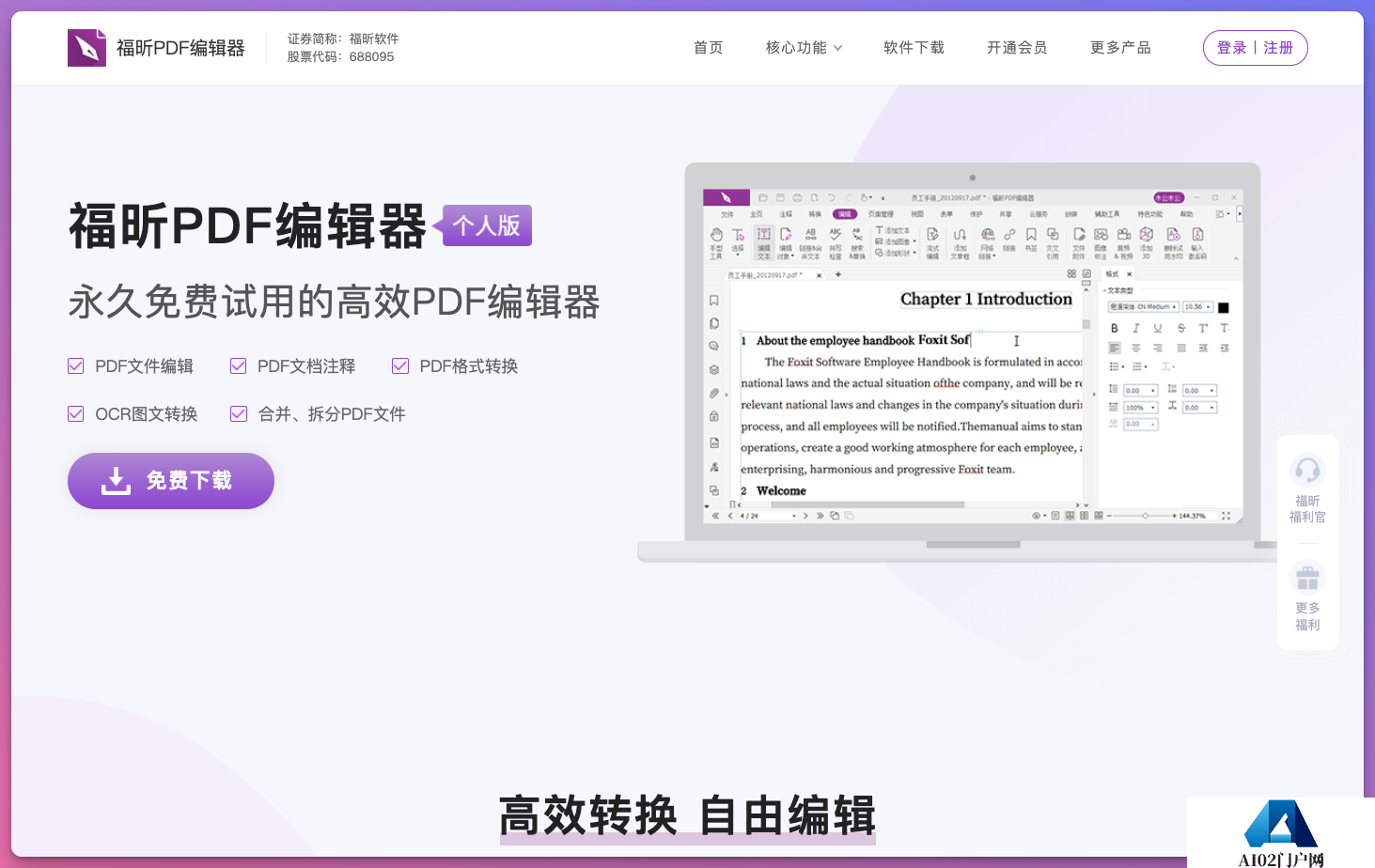The height and width of the screenshot is (868, 1375).
Task: Click the bookmark panel icon in editor sidebar
Action: (714, 301)
